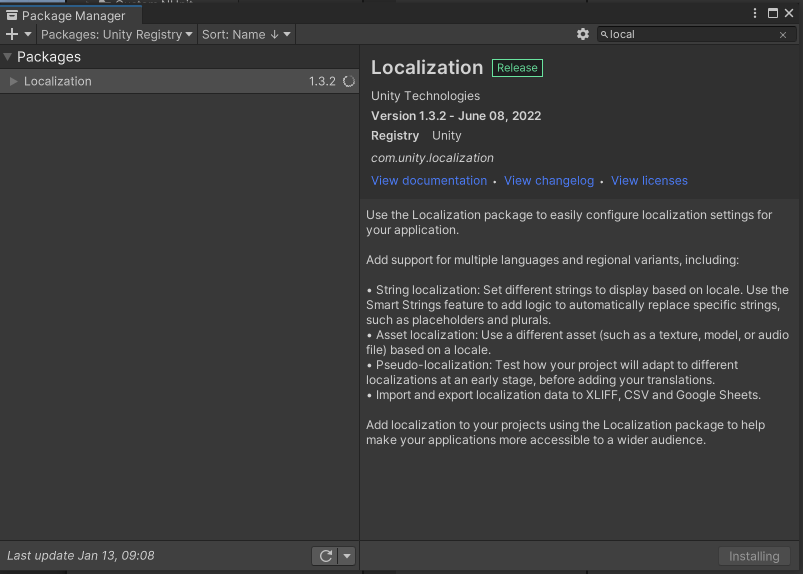Image resolution: width=803 pixels, height=574 pixels.
Task: Click the Installing button
Action: click(754, 556)
